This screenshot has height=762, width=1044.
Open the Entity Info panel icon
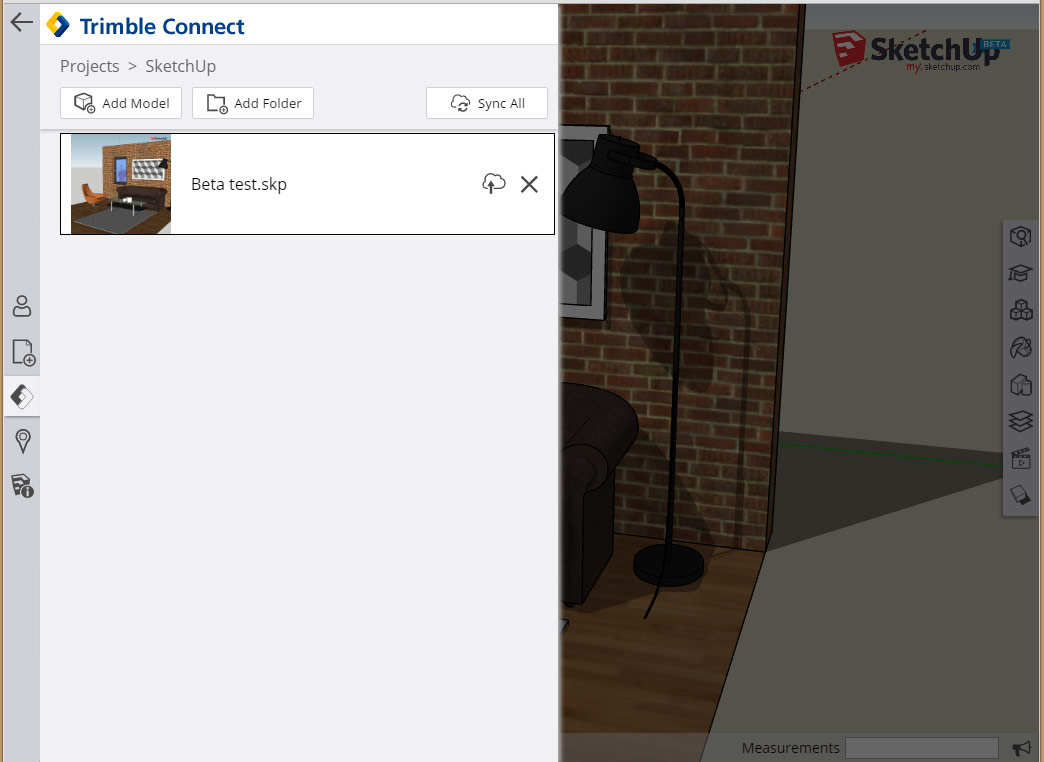(1021, 236)
